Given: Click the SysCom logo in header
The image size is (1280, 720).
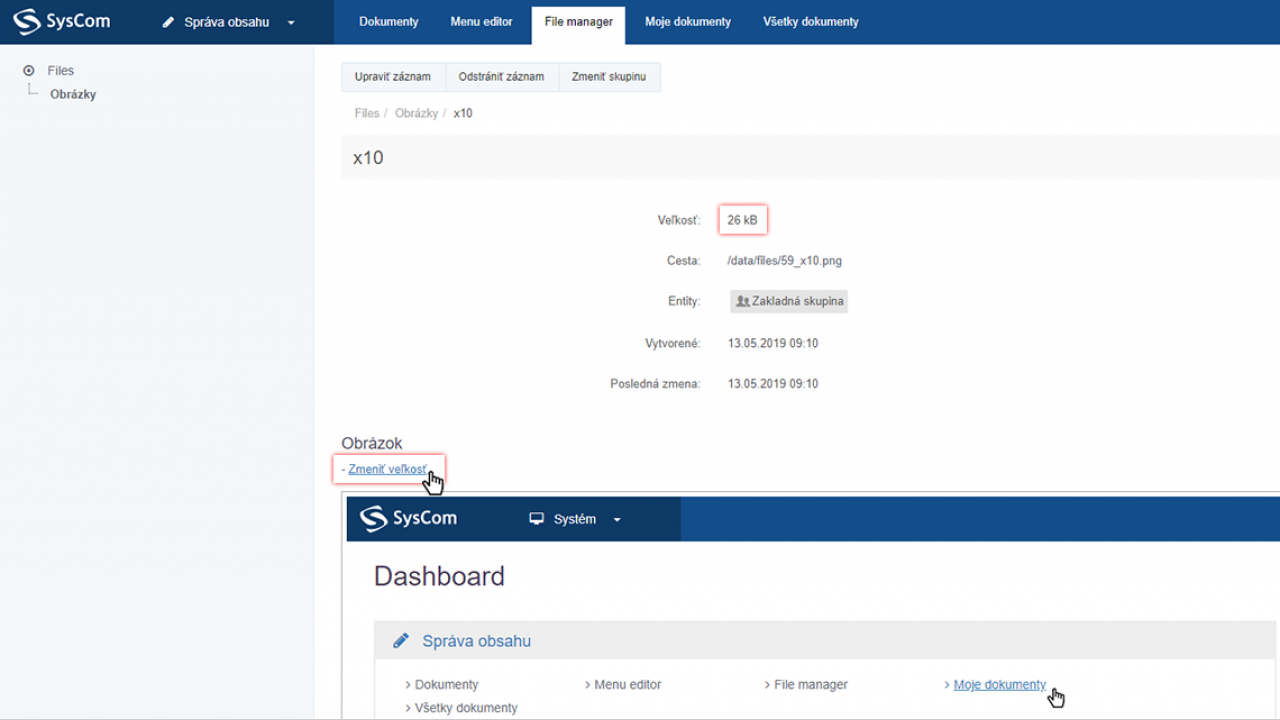Looking at the screenshot, I should [x=62, y=21].
